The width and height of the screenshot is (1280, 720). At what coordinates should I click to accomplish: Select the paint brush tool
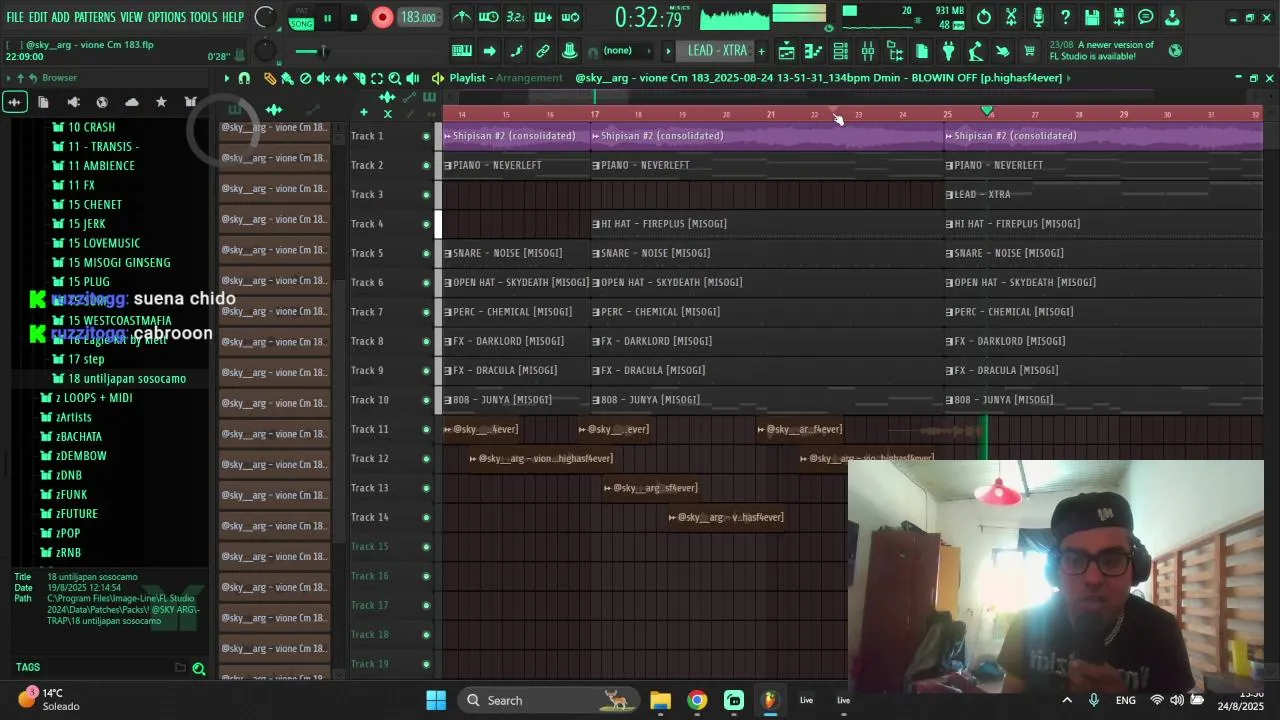pos(287,78)
